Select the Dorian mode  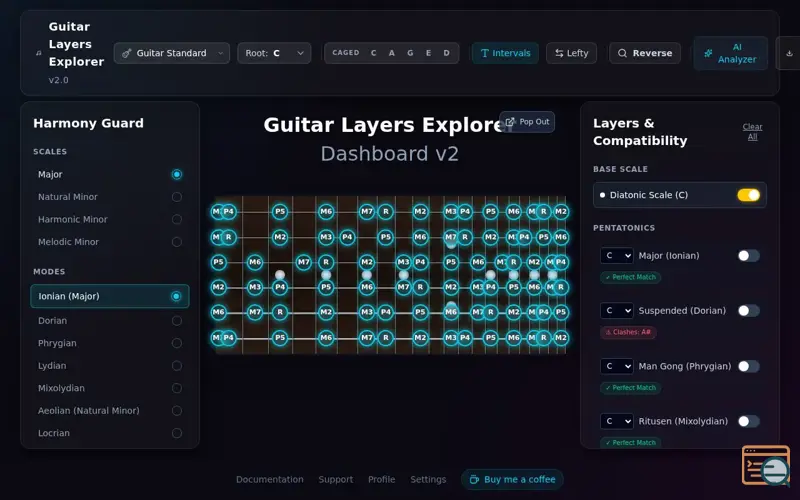(110, 321)
